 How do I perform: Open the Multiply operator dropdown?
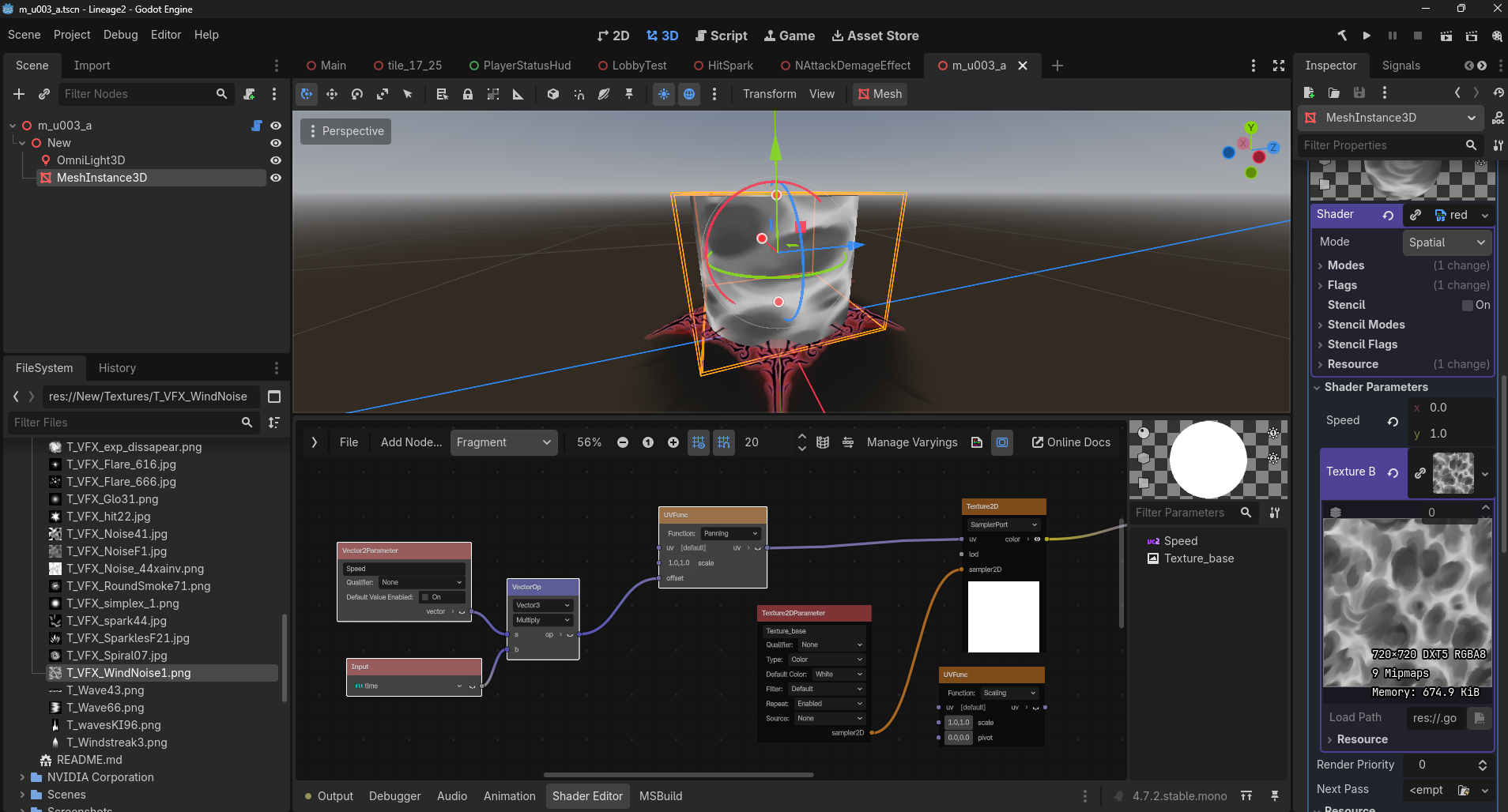pyautogui.click(x=543, y=620)
